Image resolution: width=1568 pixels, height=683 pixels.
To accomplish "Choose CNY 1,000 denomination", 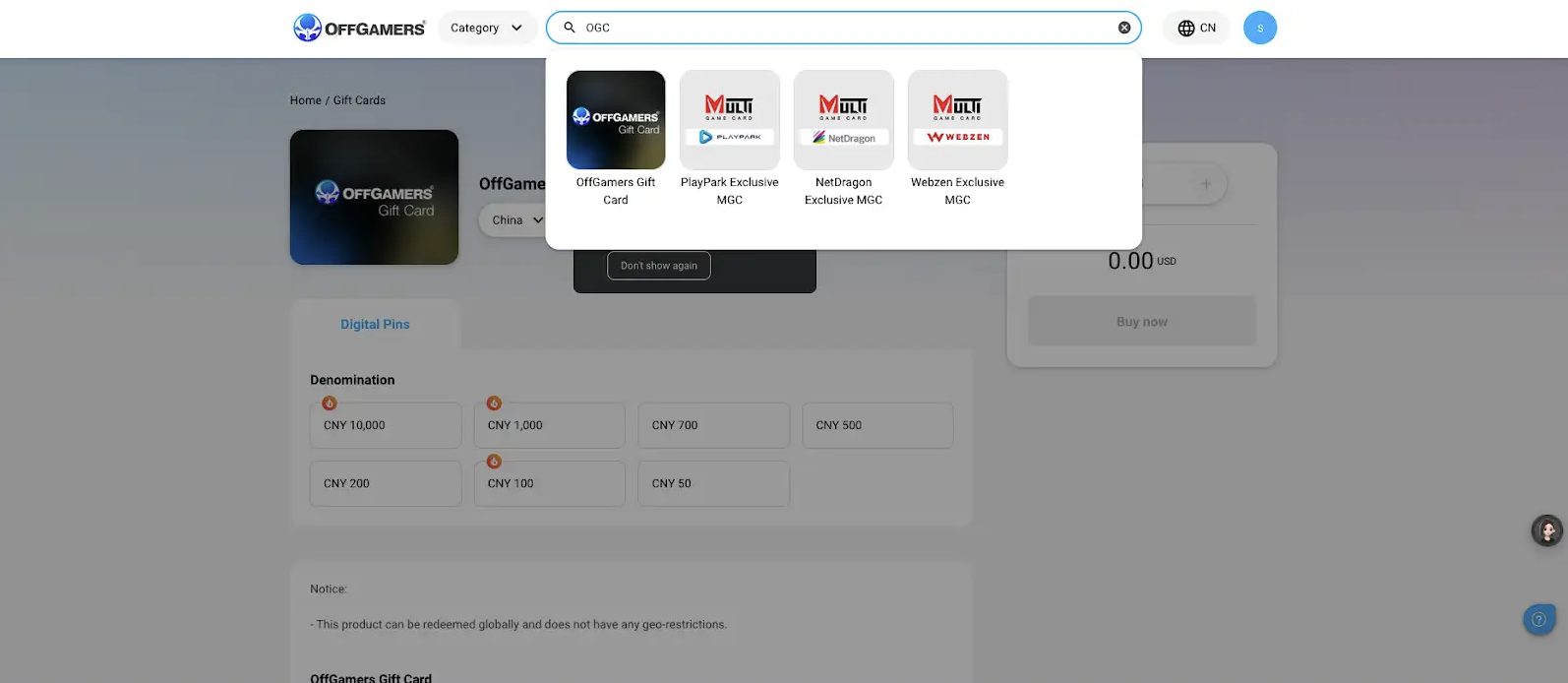I will click(550, 425).
